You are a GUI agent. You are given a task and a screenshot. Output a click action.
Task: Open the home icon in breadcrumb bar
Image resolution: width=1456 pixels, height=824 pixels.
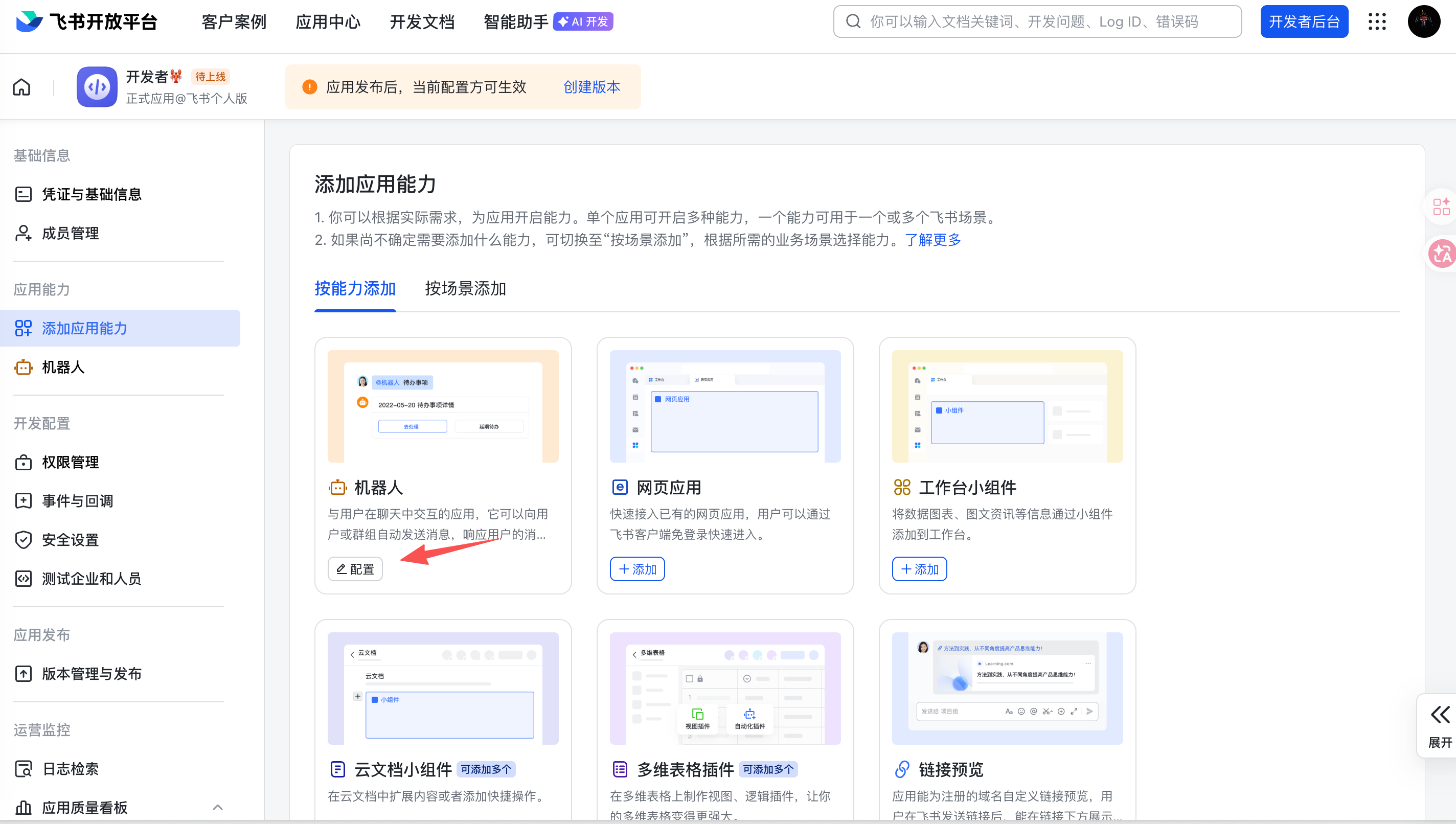coord(21,87)
